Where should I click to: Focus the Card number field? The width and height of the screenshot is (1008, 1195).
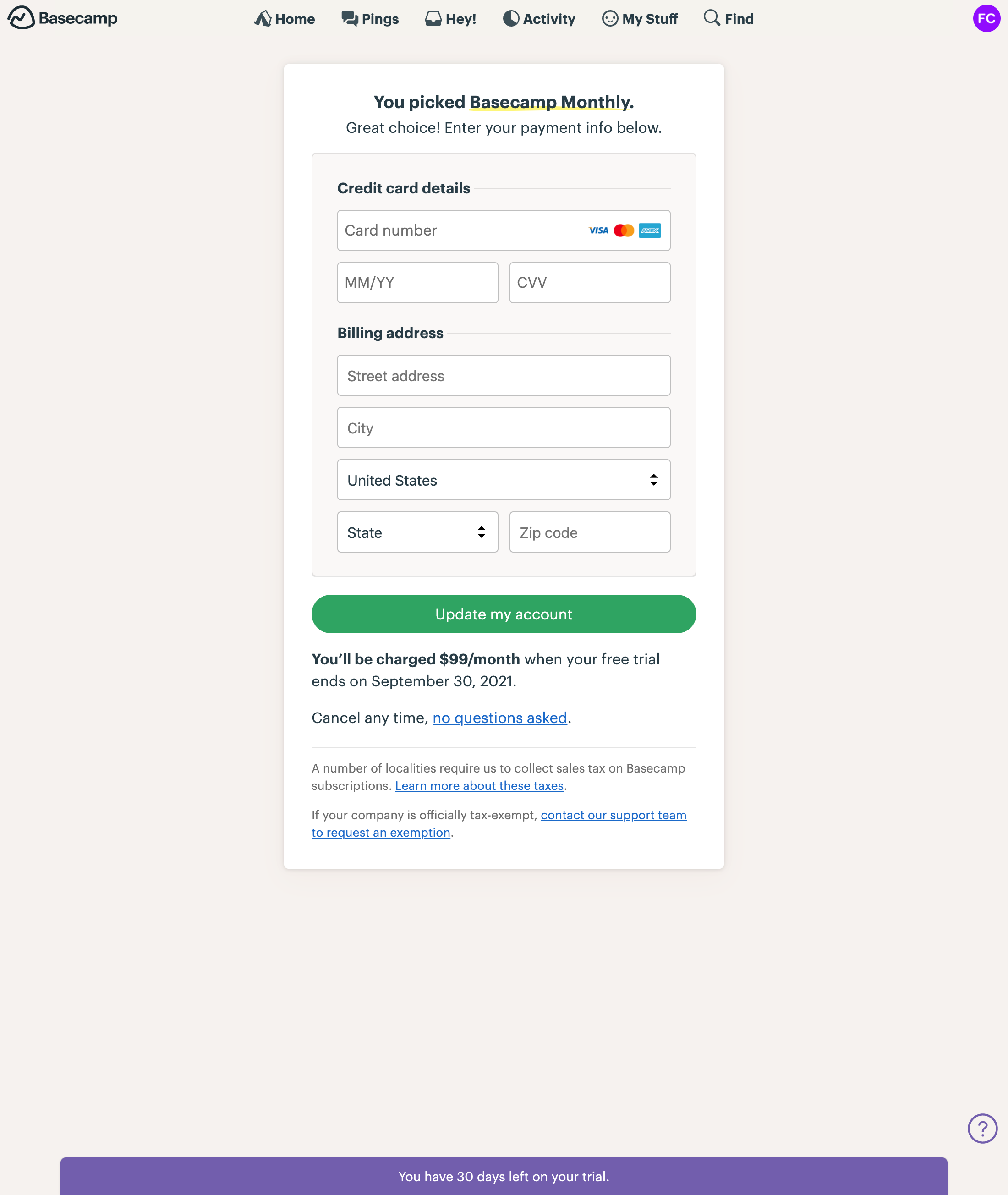[x=457, y=230]
